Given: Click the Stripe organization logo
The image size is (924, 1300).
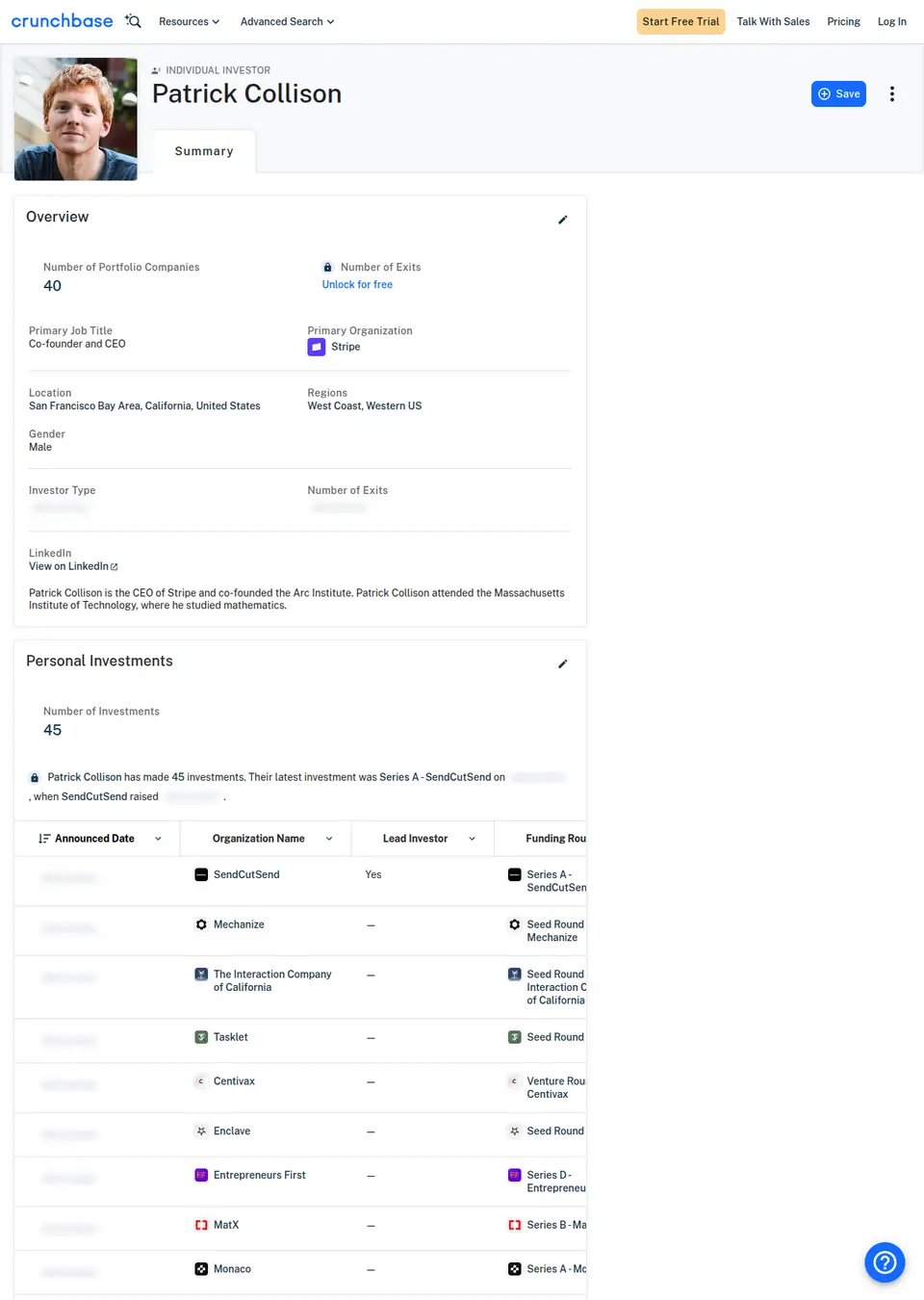Looking at the screenshot, I should pos(317,347).
